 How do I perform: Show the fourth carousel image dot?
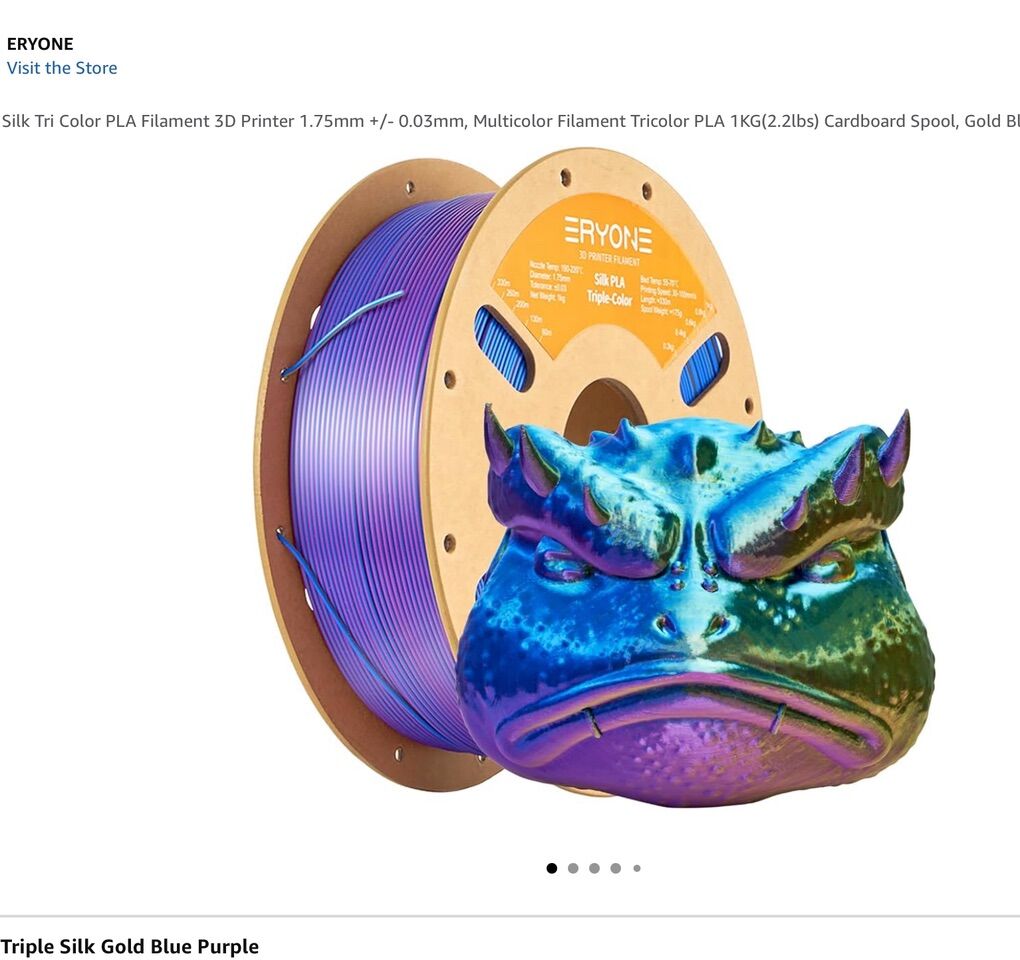click(615, 868)
